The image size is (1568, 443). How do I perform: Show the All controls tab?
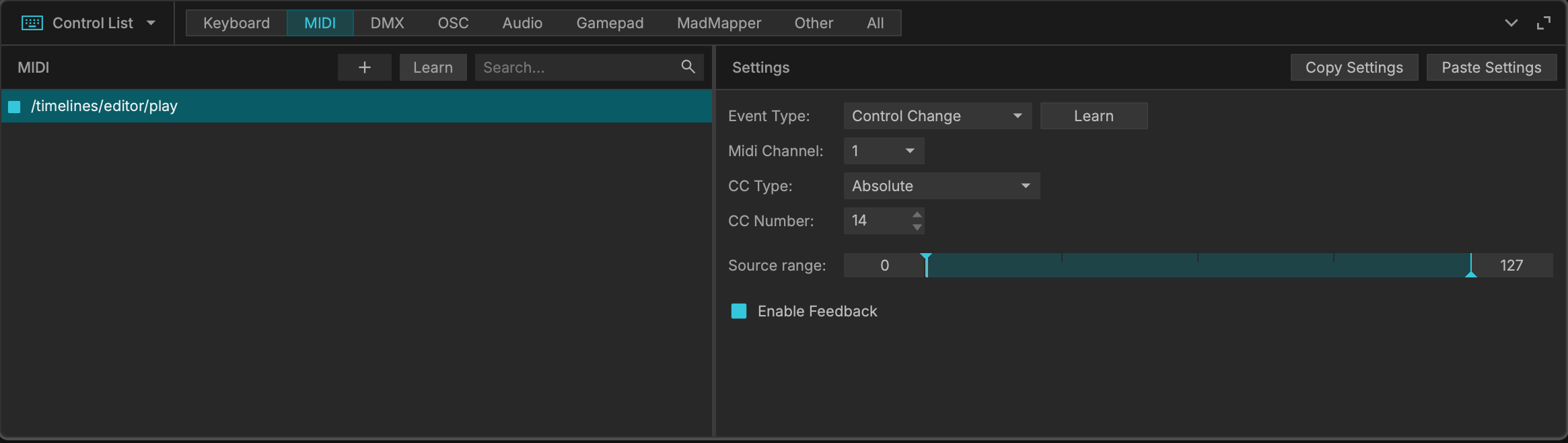[x=875, y=23]
